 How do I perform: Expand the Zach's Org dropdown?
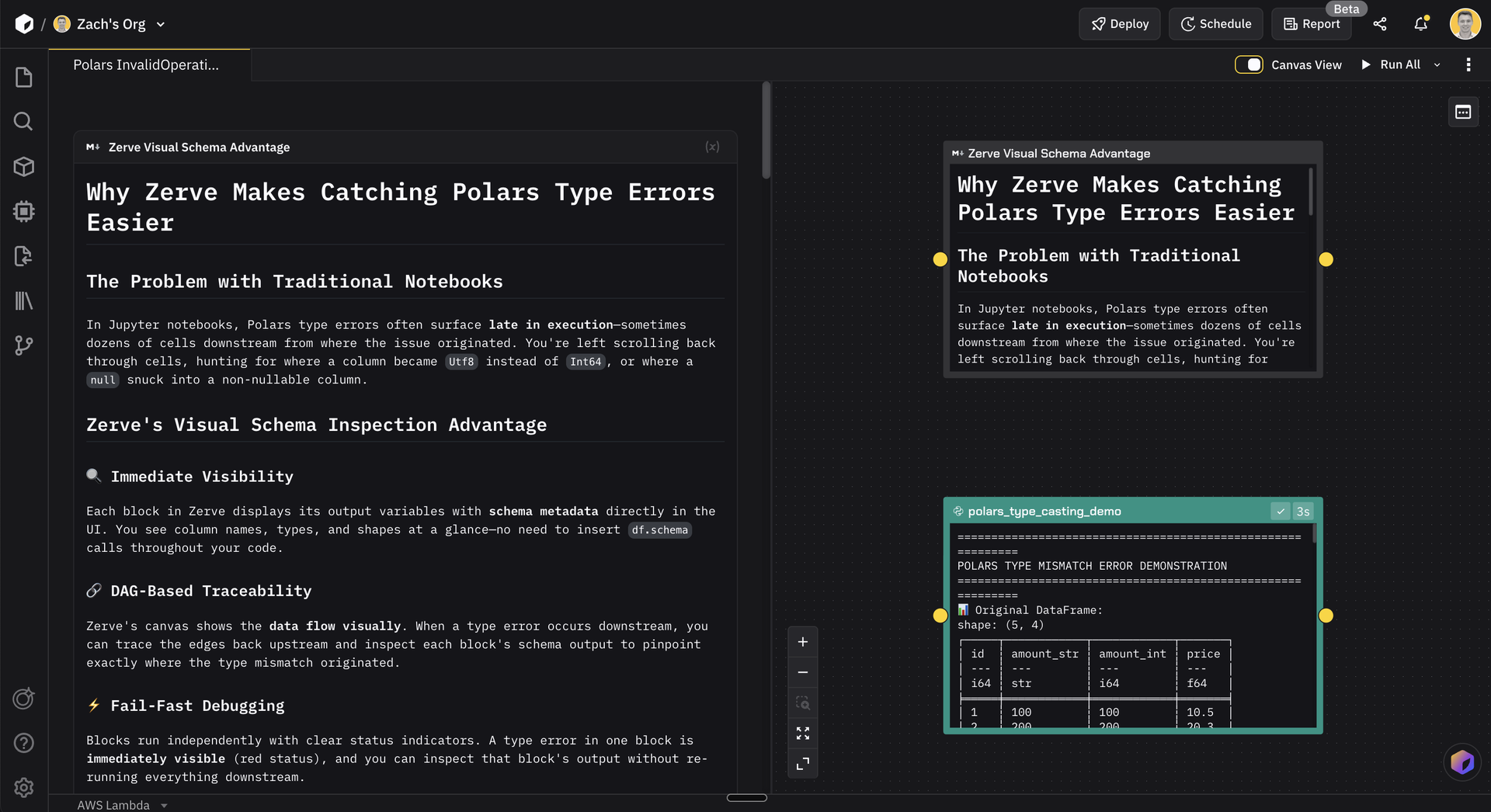point(161,25)
